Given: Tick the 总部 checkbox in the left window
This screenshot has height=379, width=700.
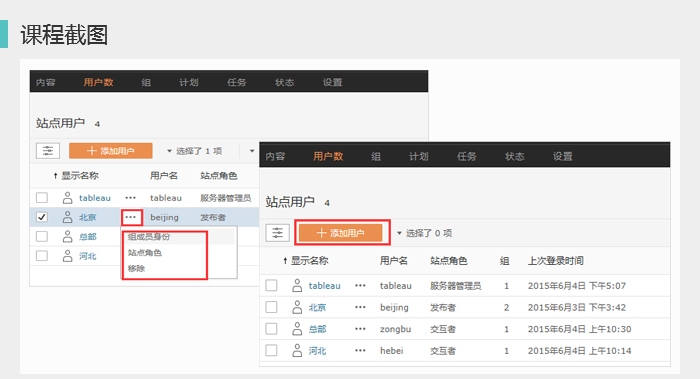Looking at the screenshot, I should pos(42,237).
